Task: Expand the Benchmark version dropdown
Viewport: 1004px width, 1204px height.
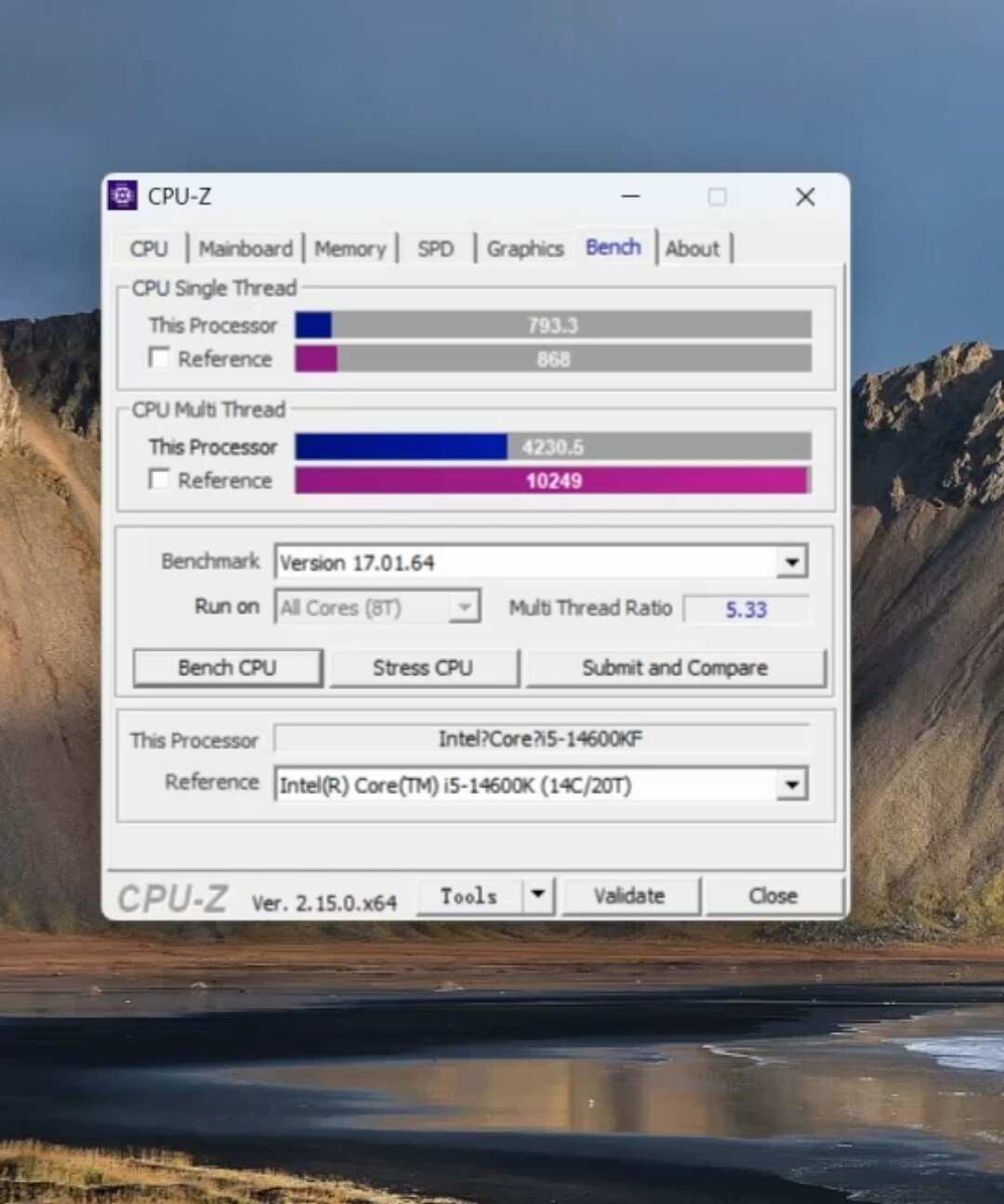Action: click(792, 562)
